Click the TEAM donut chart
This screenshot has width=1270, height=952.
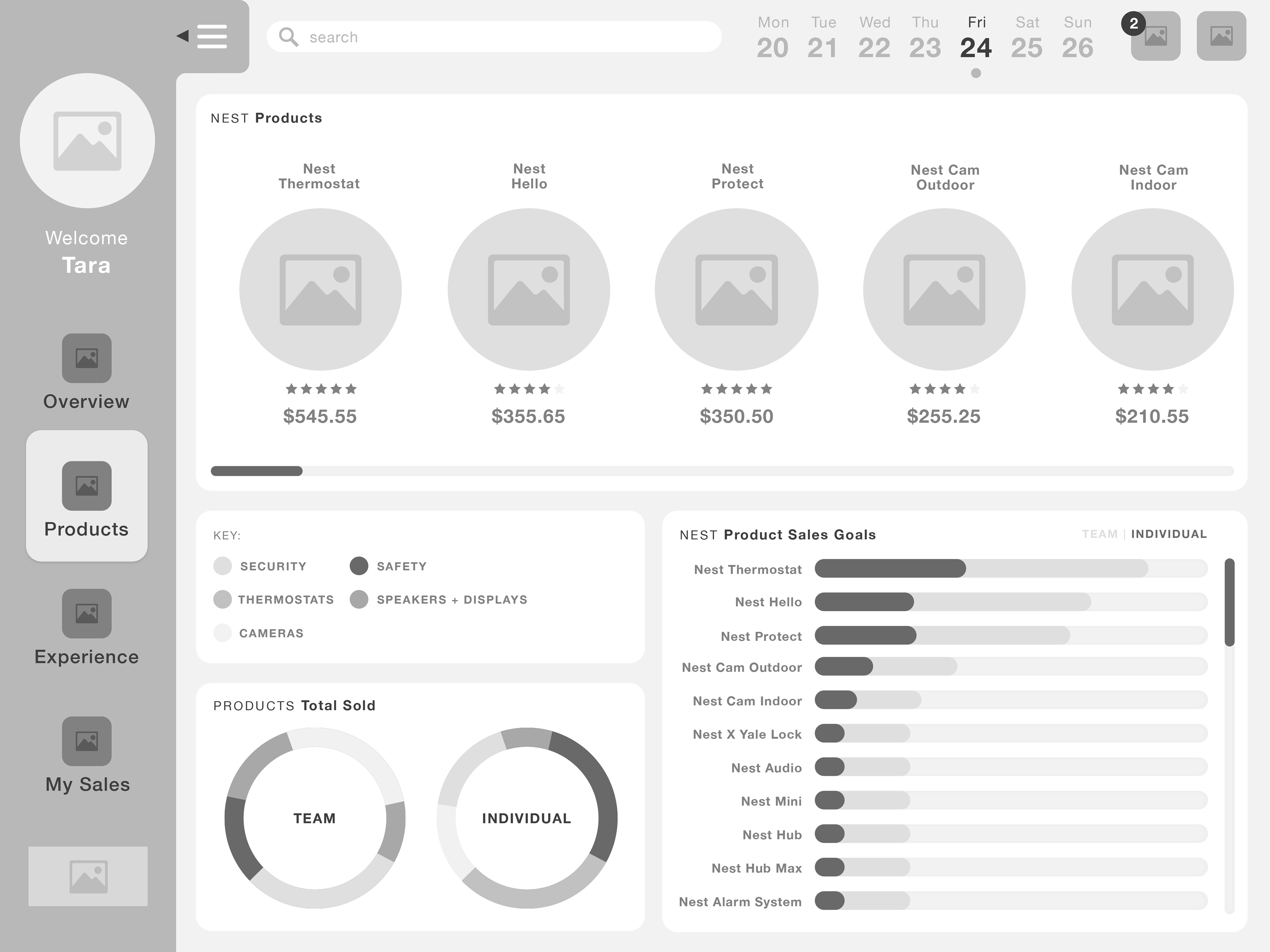click(315, 818)
